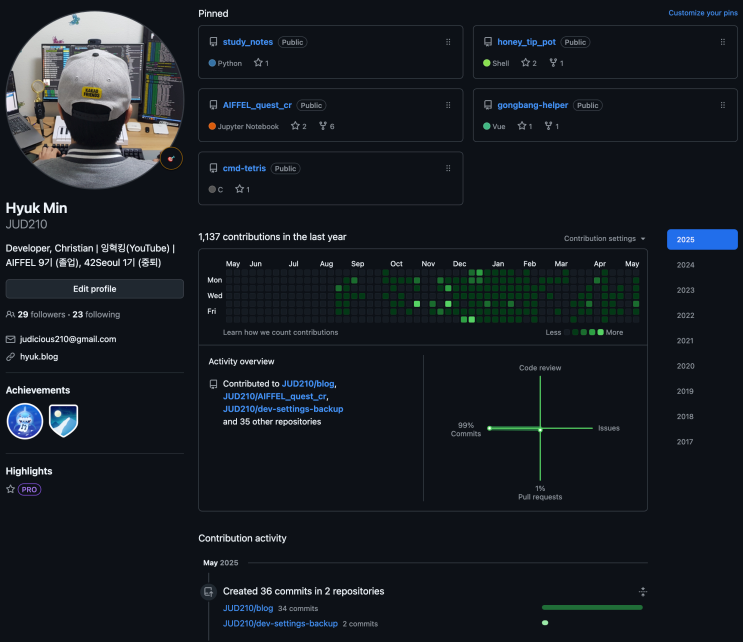Click the star count on AIFFEL_quest_cr
743x642 pixels.
coord(299,126)
